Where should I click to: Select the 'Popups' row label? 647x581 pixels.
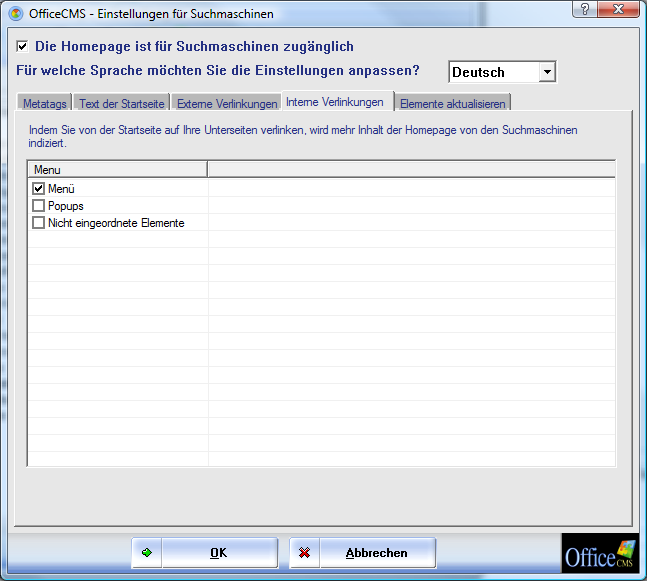(x=66, y=206)
